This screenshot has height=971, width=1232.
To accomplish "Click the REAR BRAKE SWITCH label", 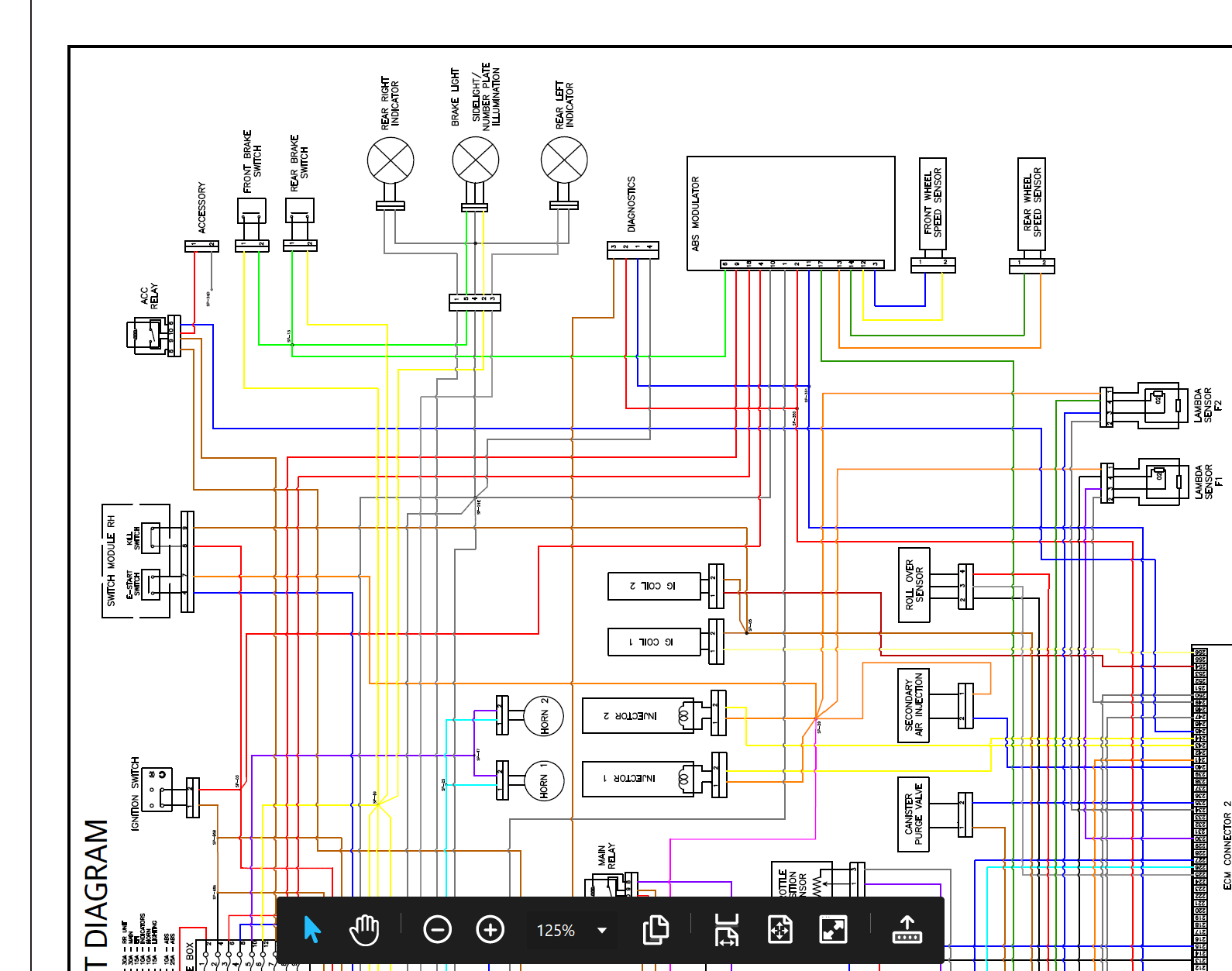I will 299,163.
